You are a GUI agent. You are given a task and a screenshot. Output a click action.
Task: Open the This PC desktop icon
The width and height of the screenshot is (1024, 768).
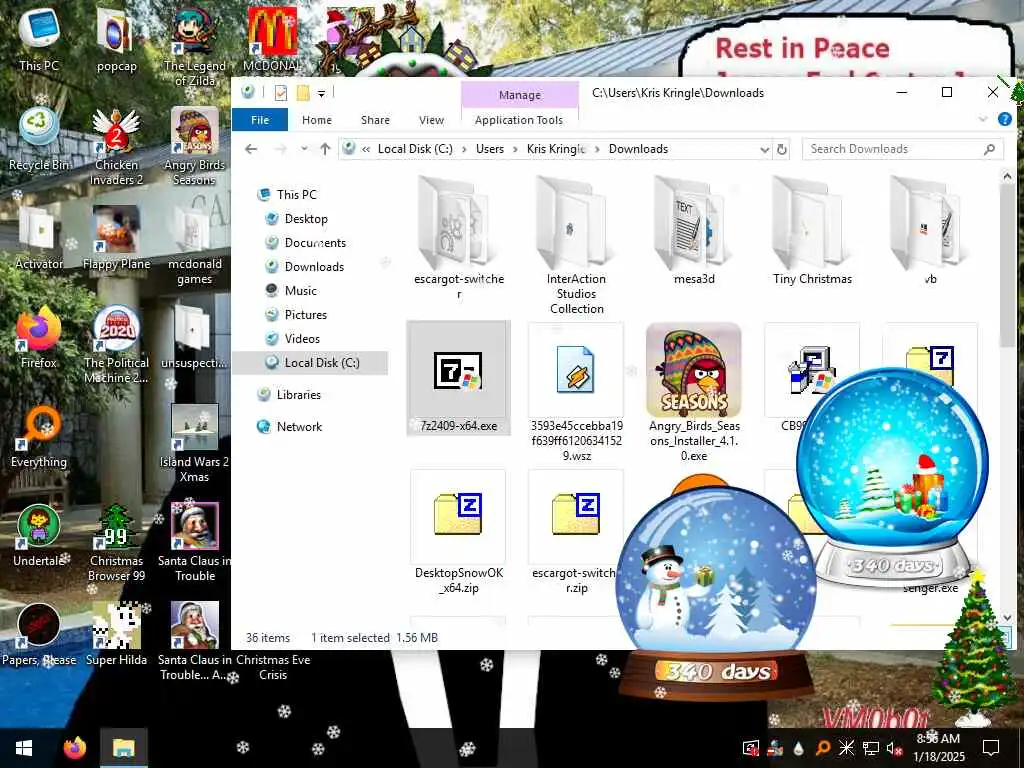point(39,39)
